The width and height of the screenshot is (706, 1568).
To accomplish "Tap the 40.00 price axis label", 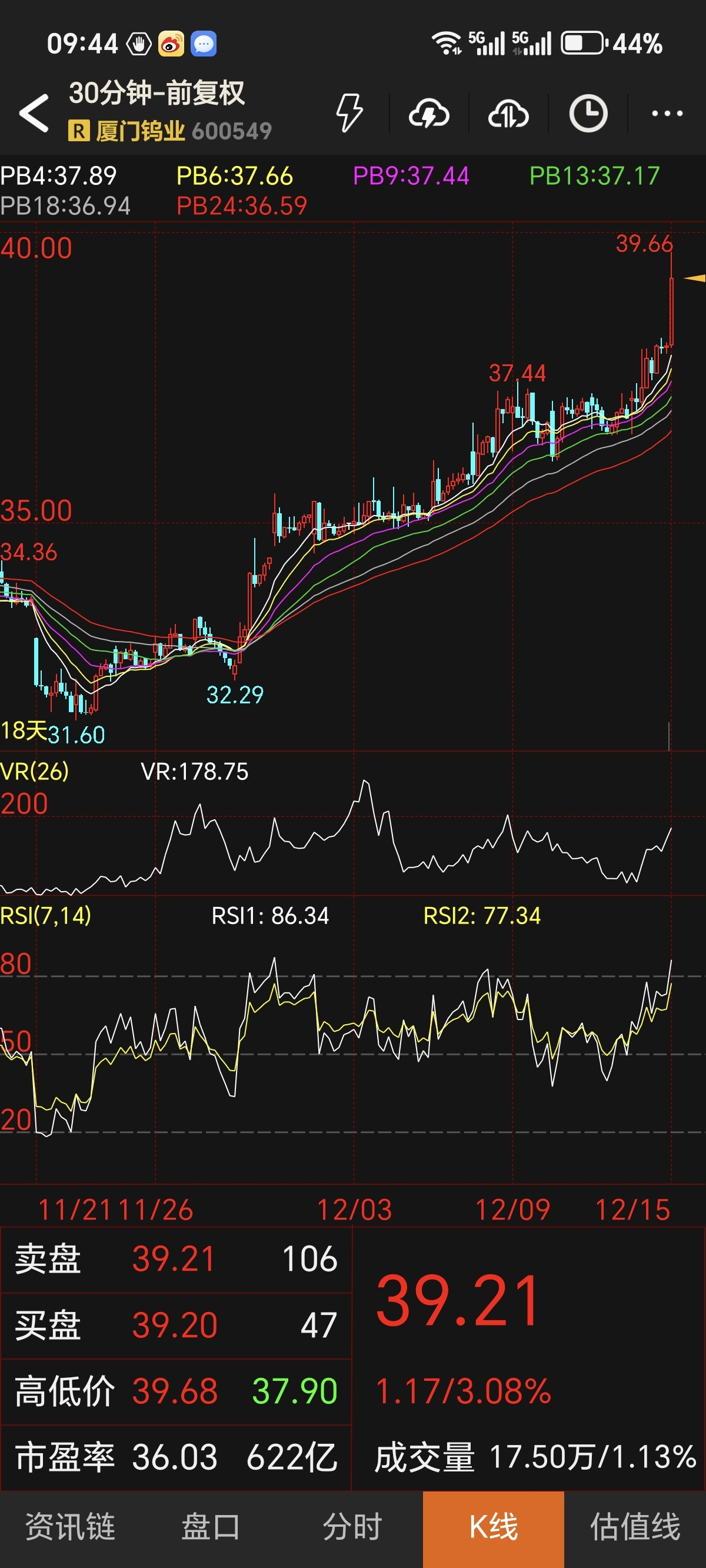I will point(36,248).
